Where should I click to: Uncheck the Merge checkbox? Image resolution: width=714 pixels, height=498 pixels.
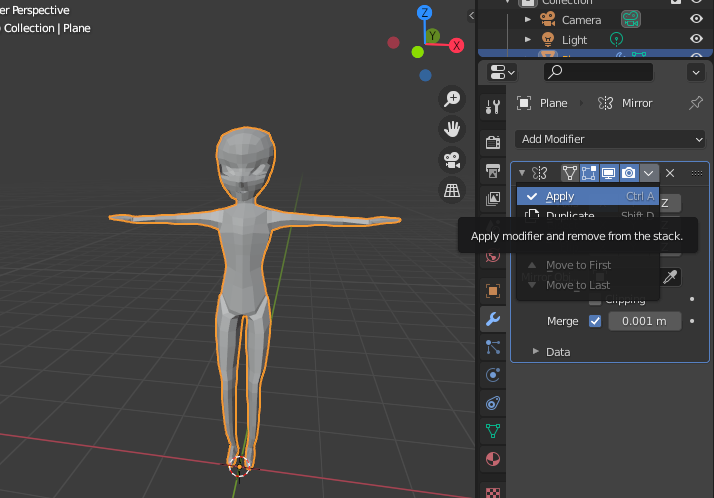pos(595,321)
